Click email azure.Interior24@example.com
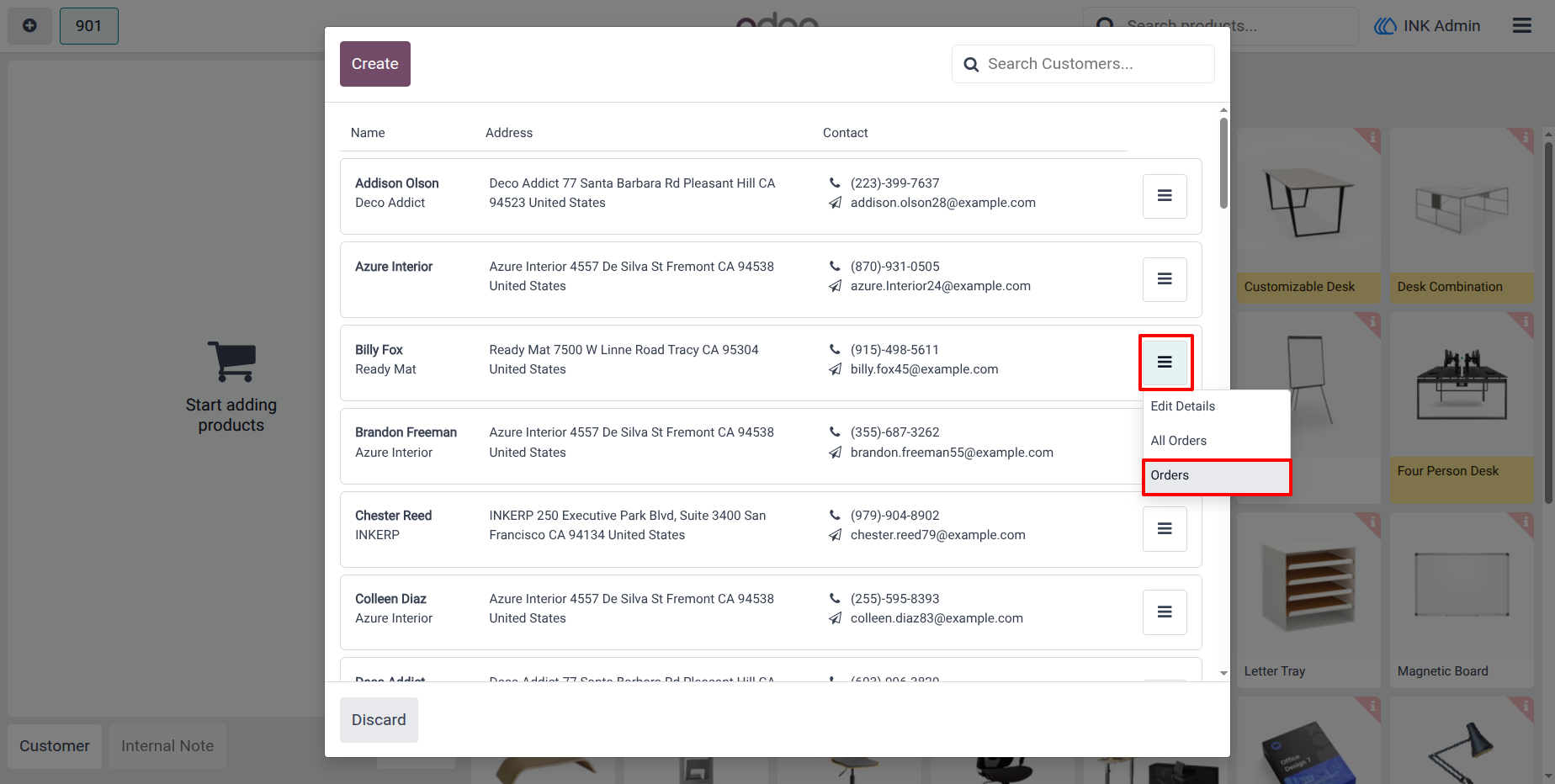This screenshot has width=1555, height=784. (940, 286)
